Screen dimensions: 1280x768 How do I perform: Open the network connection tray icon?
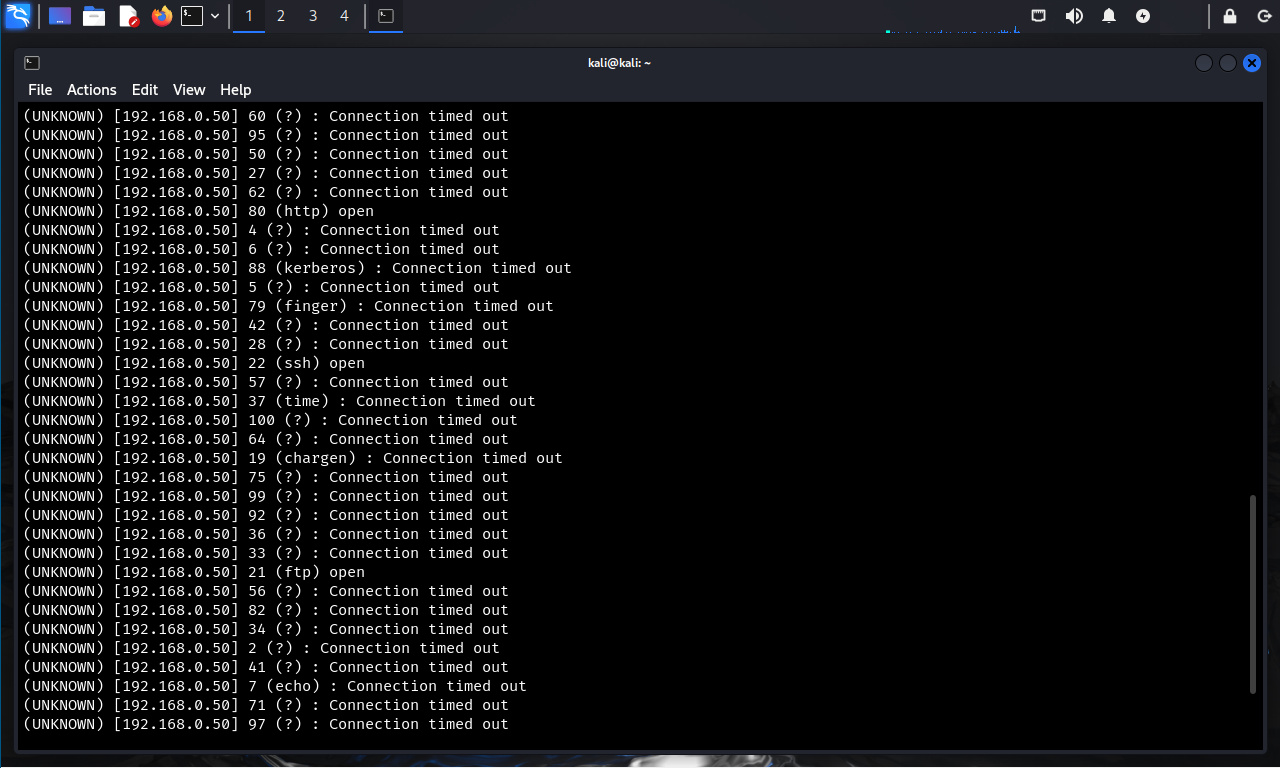click(x=1039, y=16)
